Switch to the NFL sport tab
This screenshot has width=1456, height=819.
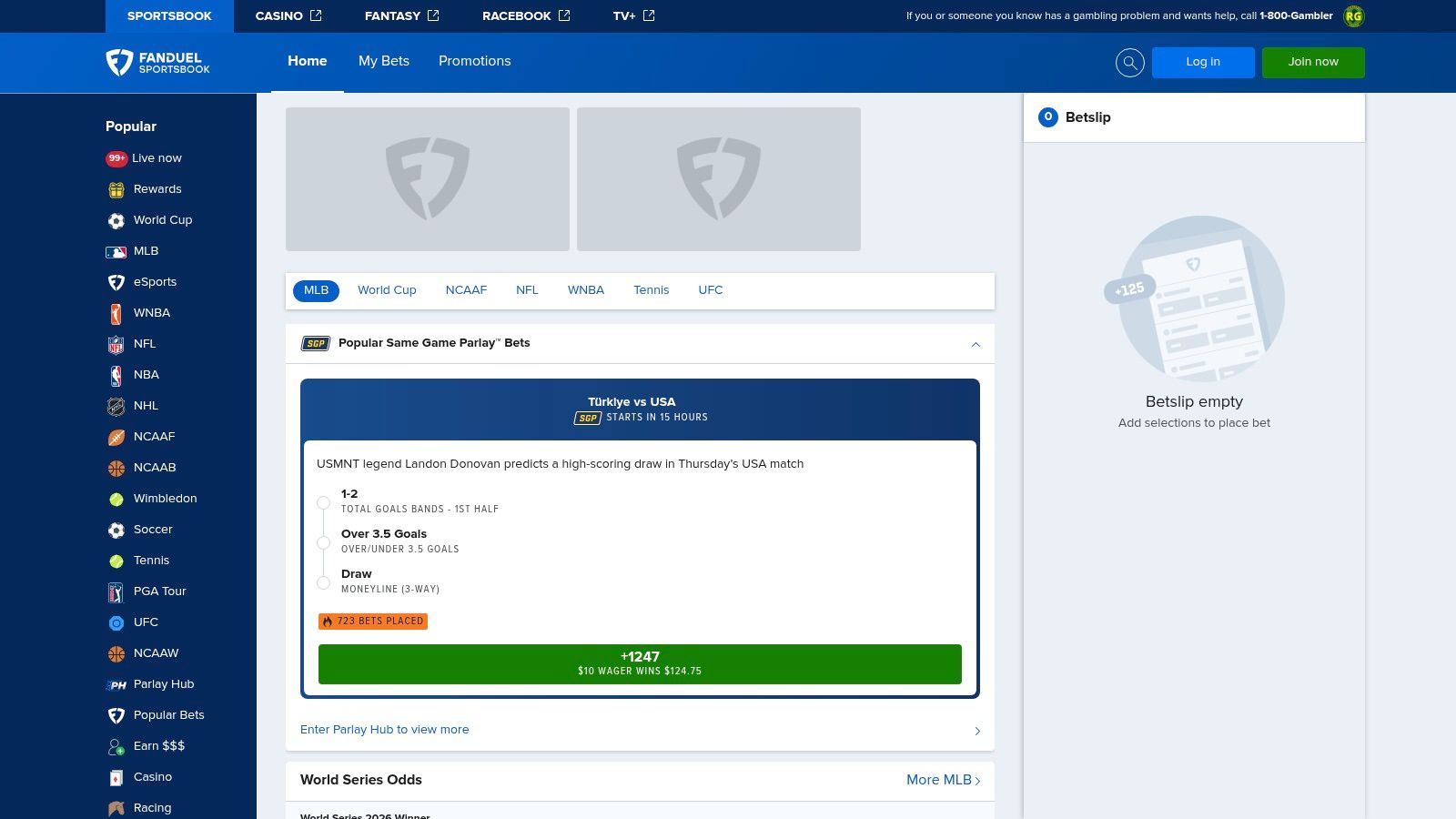click(x=527, y=290)
